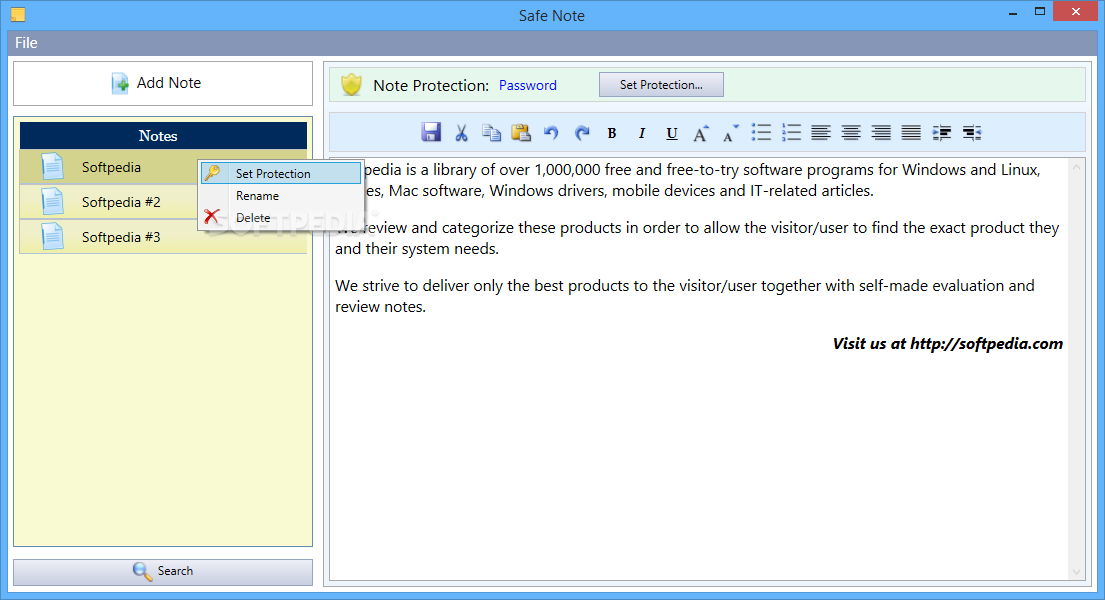Paste from clipboard using toolbar icon

pos(521,133)
